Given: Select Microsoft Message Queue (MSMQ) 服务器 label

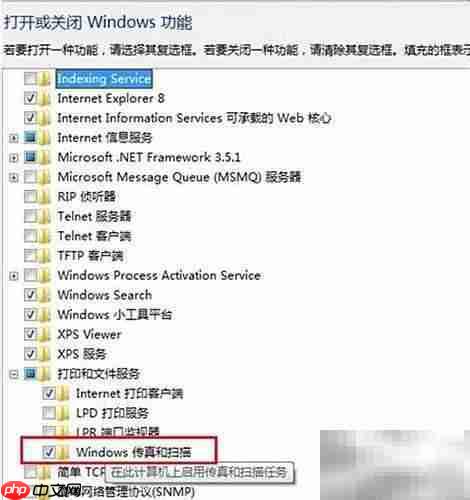Looking at the screenshot, I should (x=179, y=177).
